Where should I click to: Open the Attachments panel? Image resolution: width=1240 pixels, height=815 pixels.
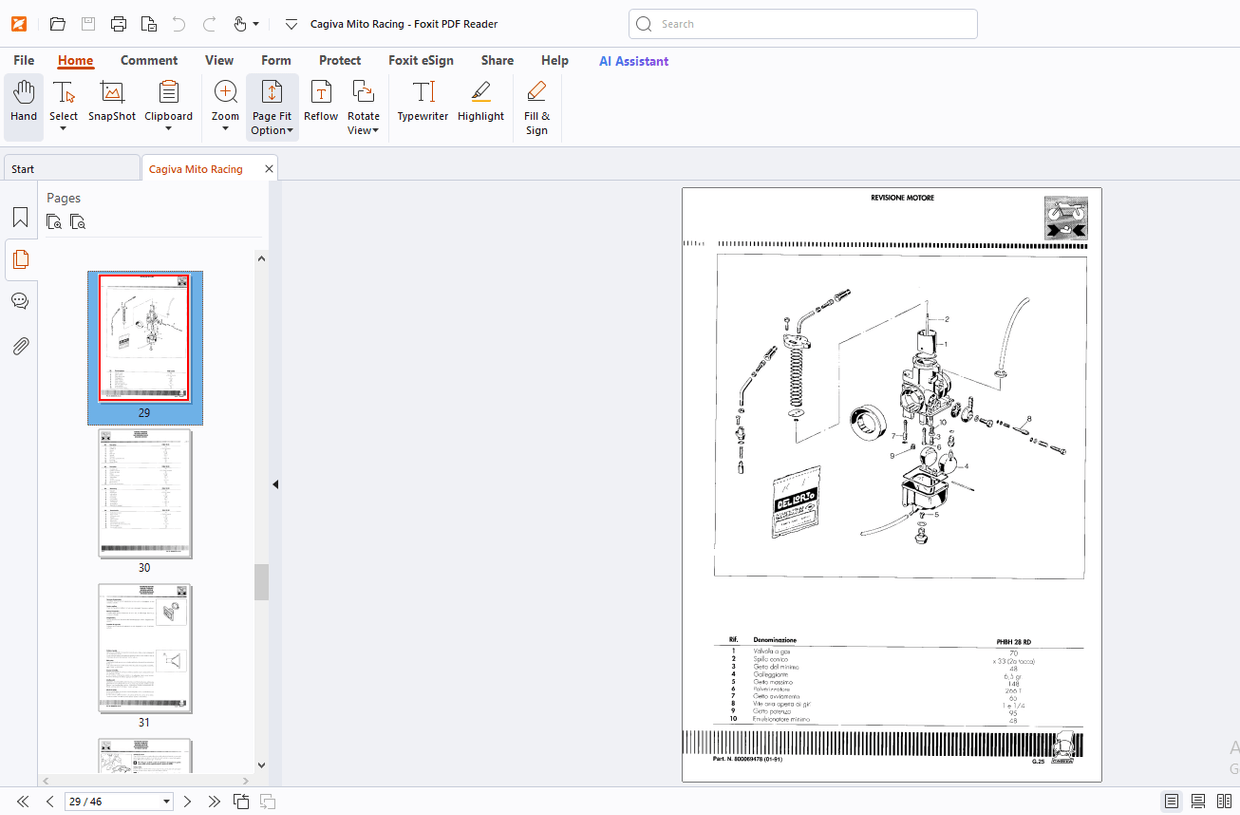tap(20, 346)
